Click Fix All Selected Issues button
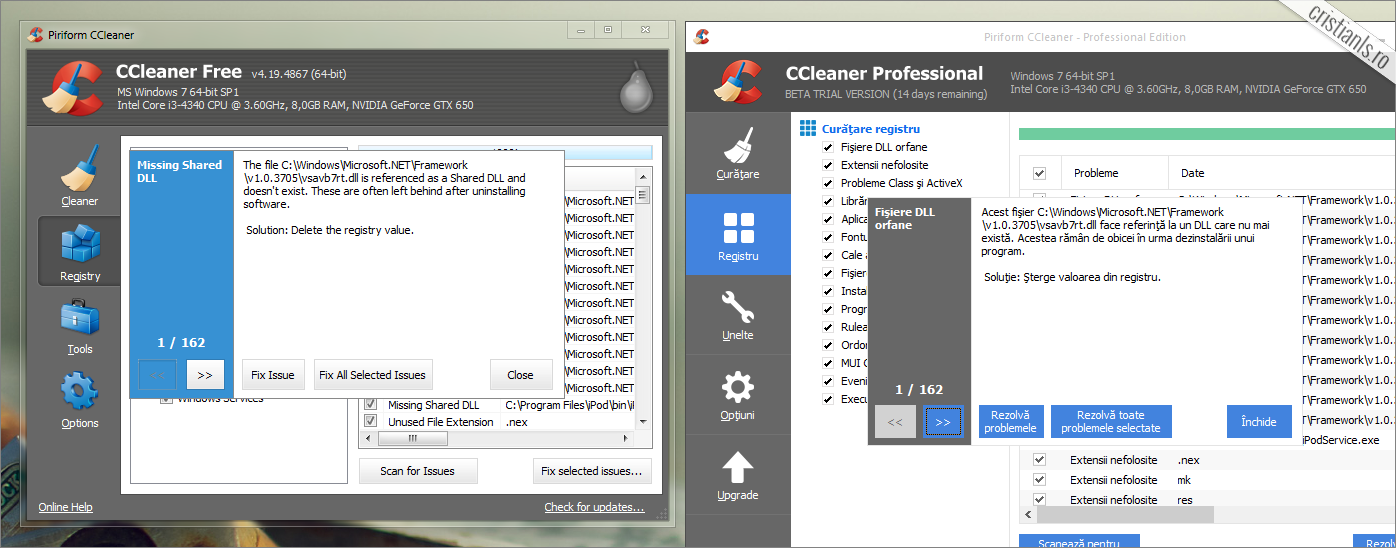The image size is (1396, 548). [372, 375]
